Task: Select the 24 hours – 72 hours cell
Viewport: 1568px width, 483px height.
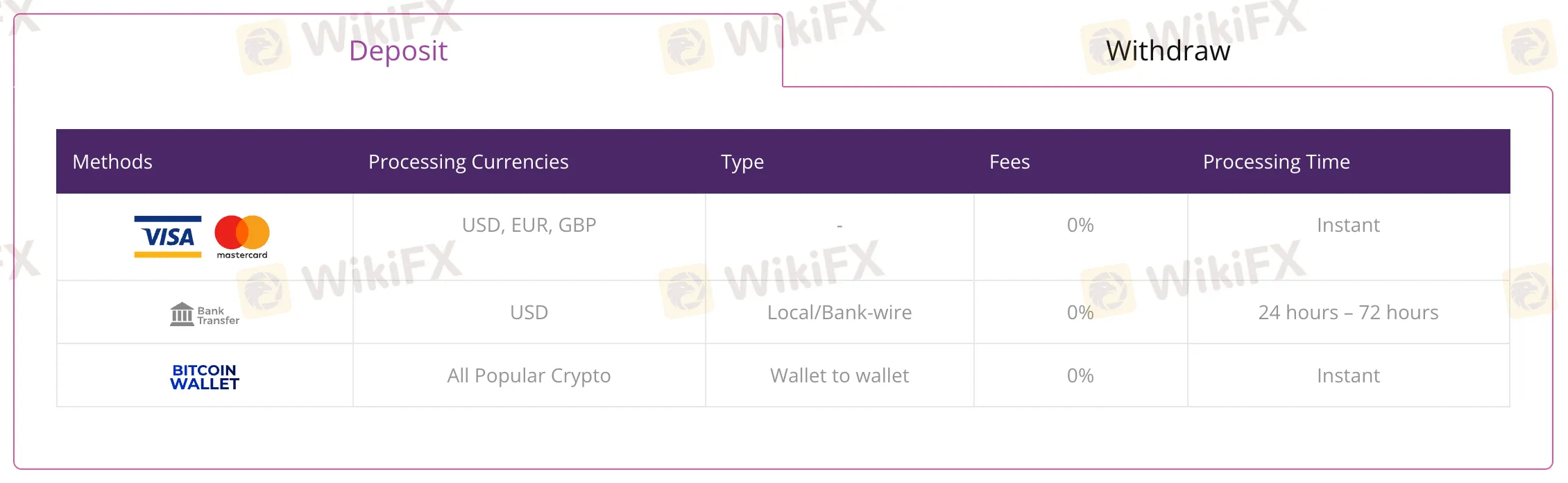Action: click(x=1348, y=312)
